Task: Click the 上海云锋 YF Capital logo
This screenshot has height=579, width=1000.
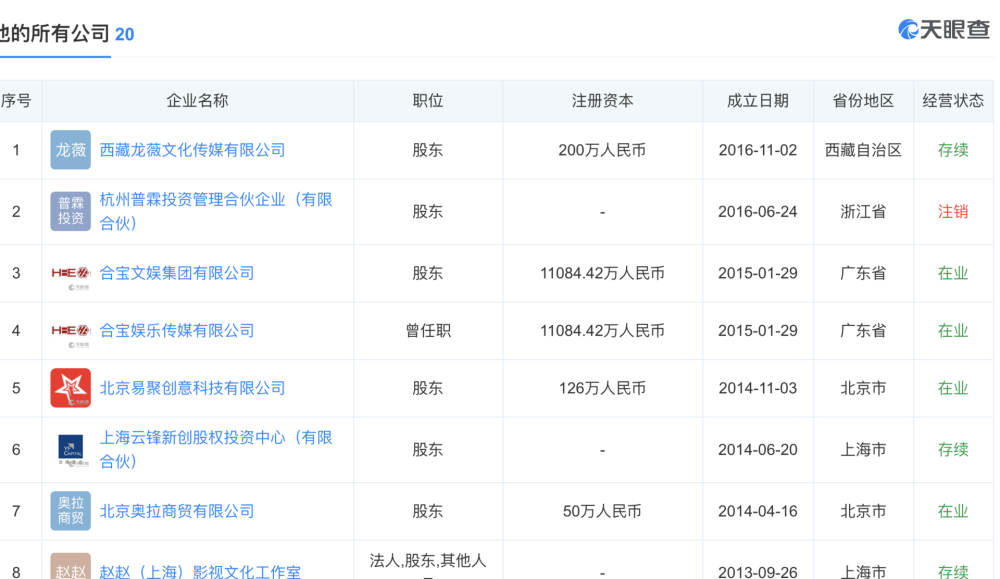Action: [70, 450]
